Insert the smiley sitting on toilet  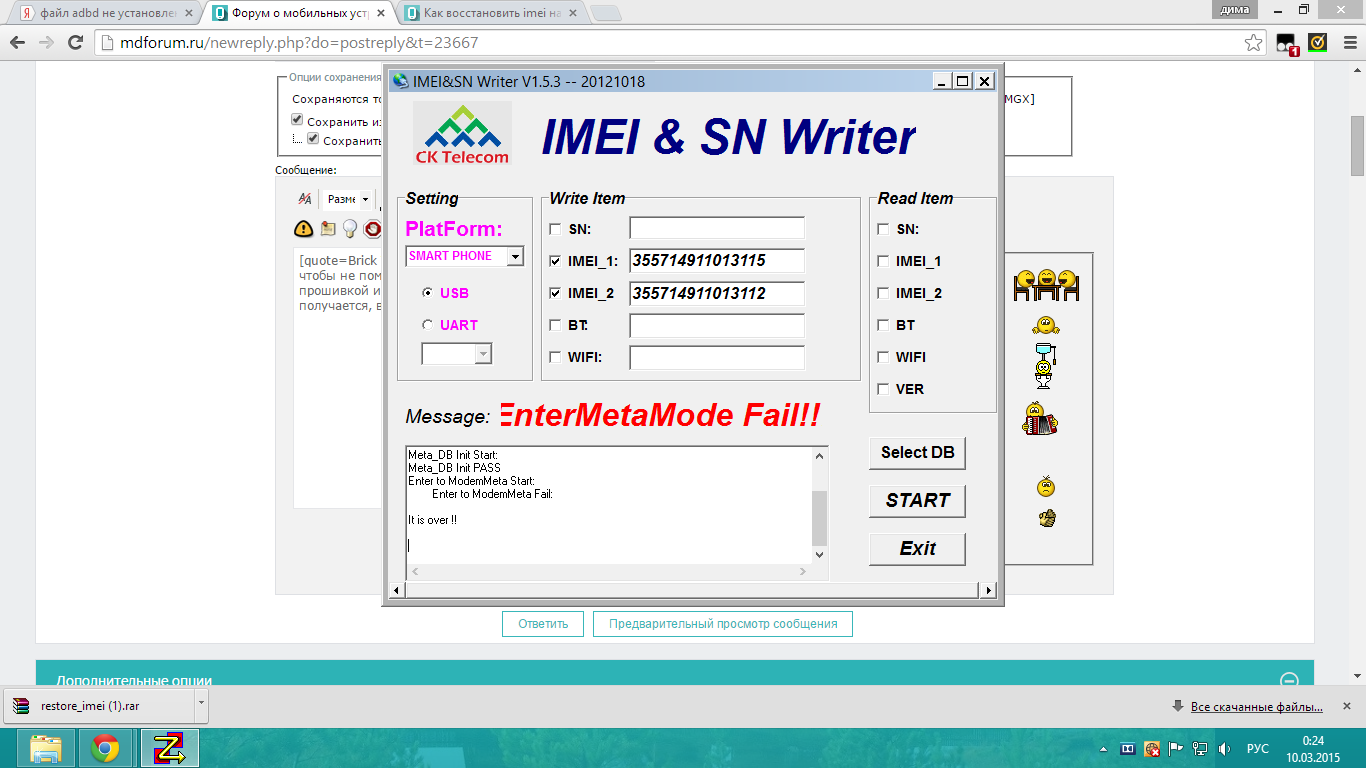[1044, 366]
